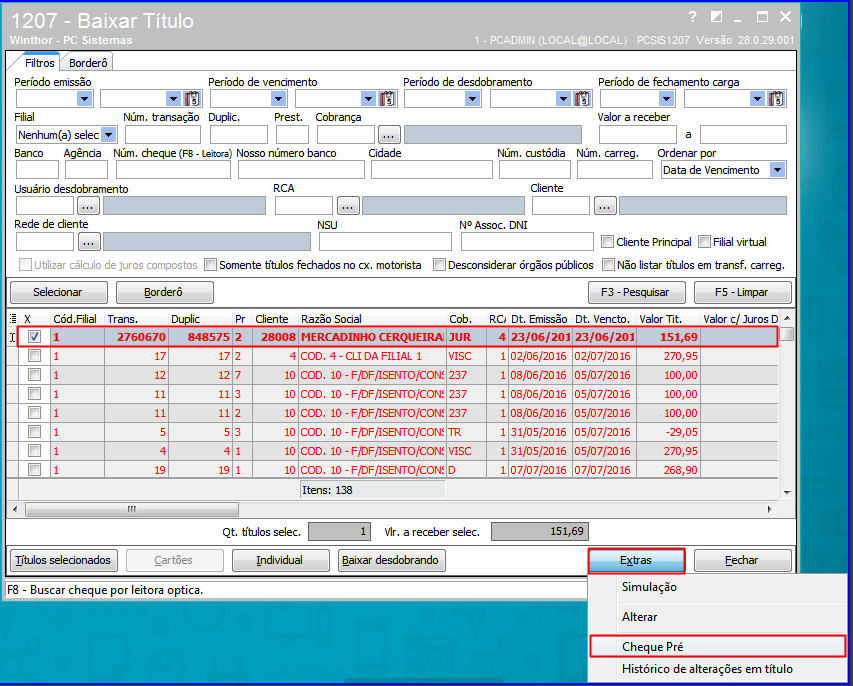Tick Desconsiderar órgãos públicos checkbox

[x=439, y=265]
